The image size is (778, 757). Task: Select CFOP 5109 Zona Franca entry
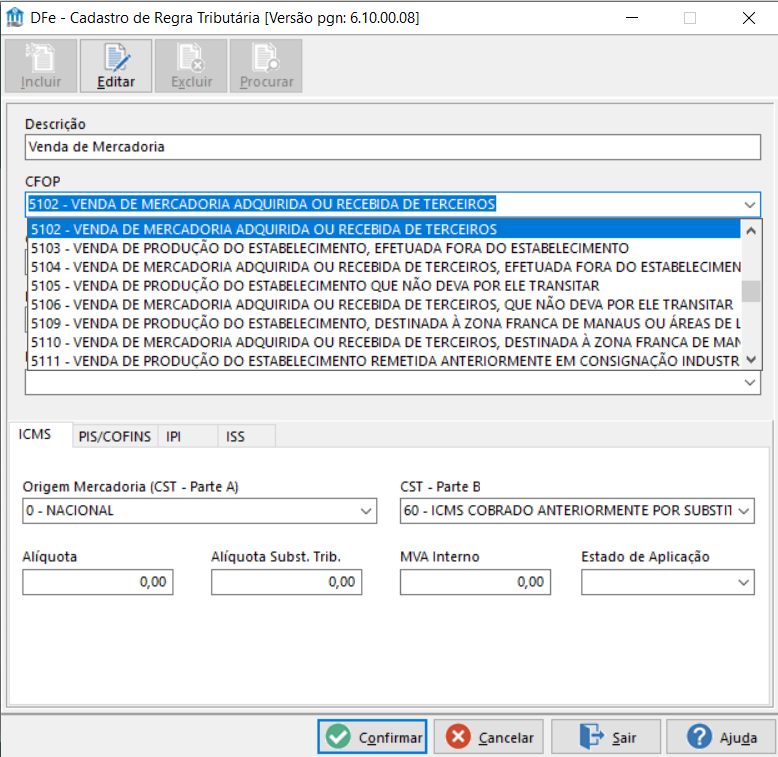click(x=384, y=323)
